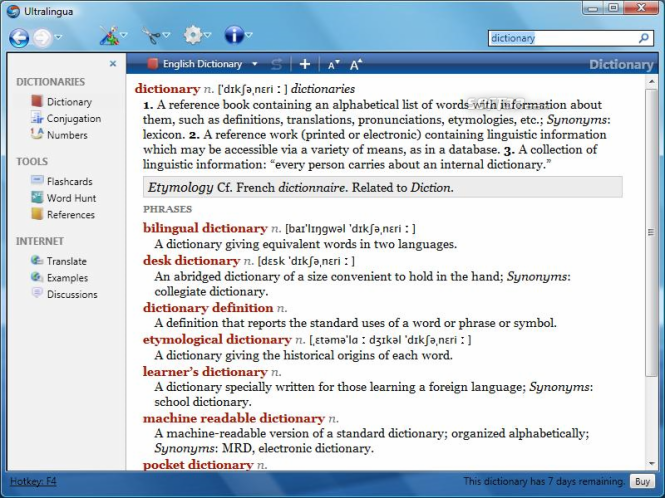
Task: Click the magnifying glass search icon
Action: tap(644, 38)
